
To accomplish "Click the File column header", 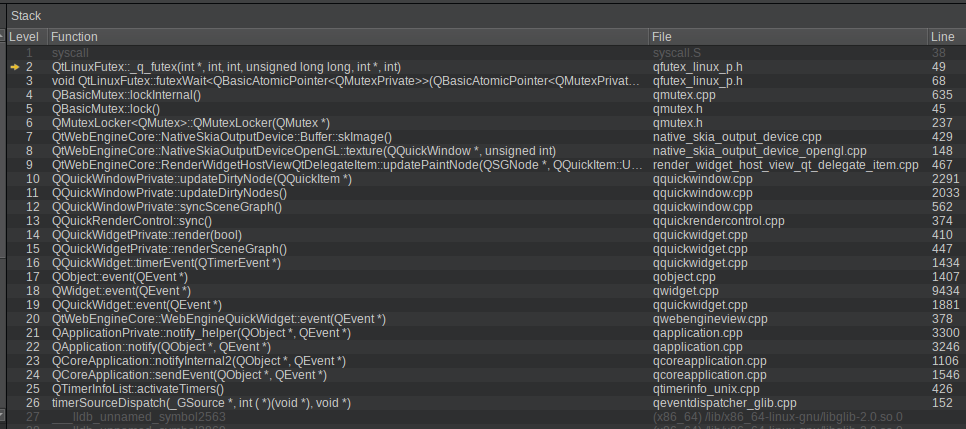I will tap(661, 36).
